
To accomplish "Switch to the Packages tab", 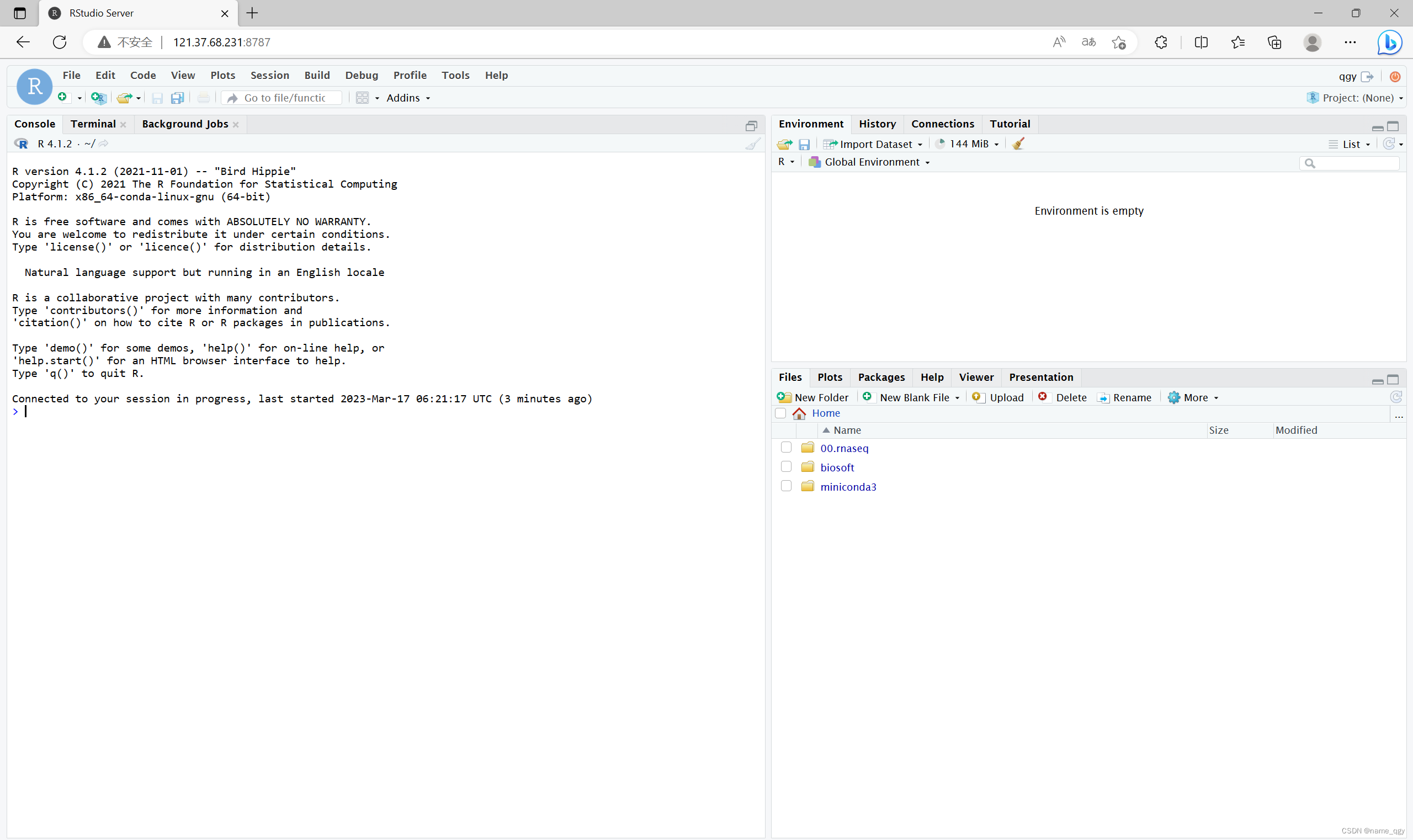I will tap(881, 377).
